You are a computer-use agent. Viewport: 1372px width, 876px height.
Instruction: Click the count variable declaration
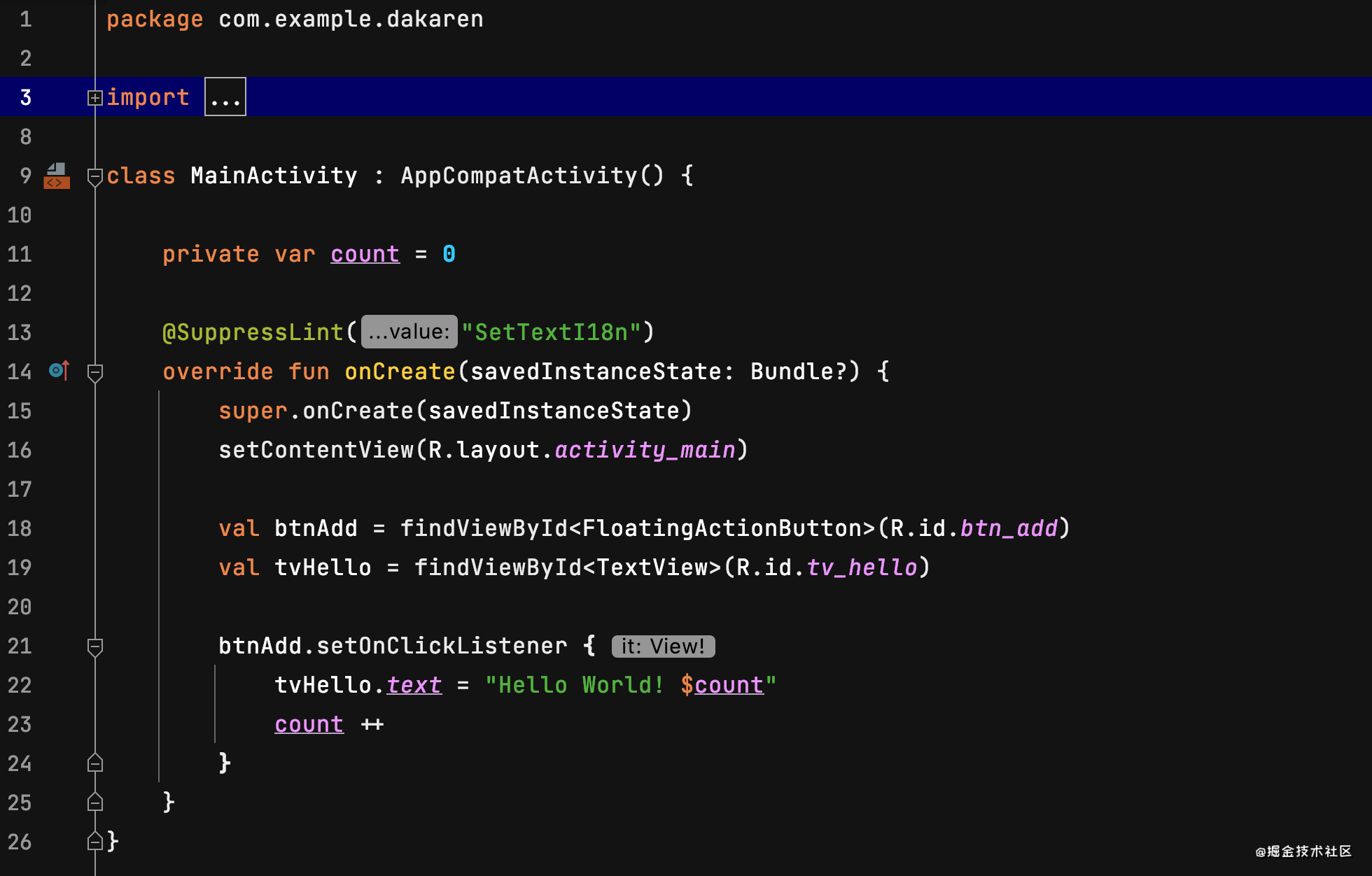pos(365,254)
